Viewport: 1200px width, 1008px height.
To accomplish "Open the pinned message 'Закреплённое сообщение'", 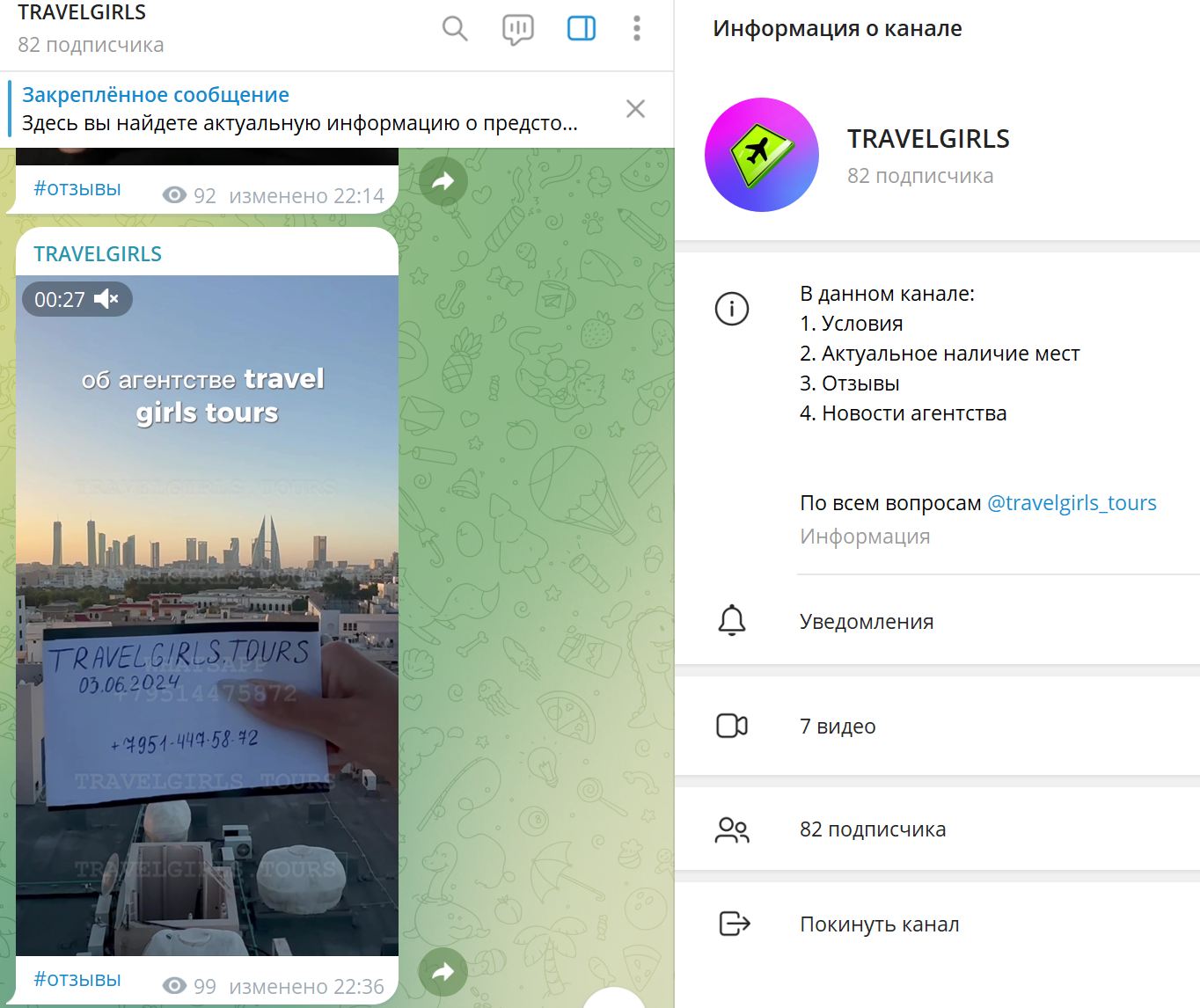I will [x=299, y=109].
